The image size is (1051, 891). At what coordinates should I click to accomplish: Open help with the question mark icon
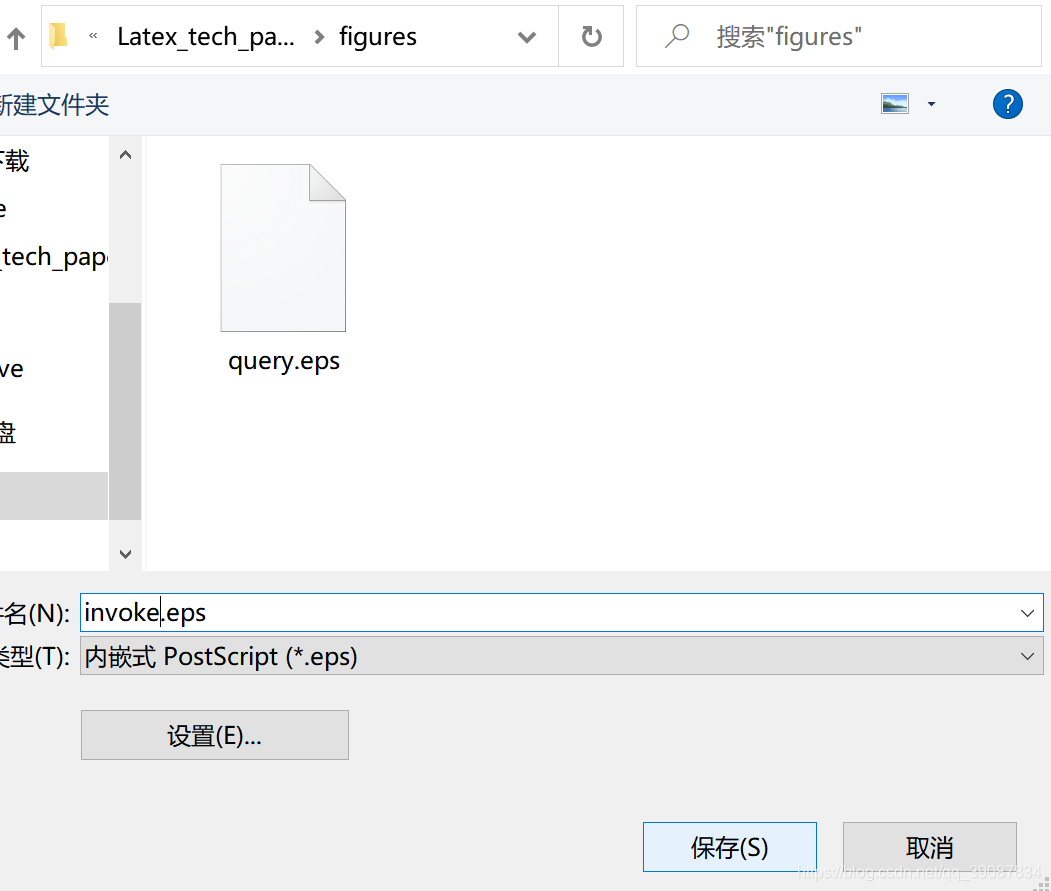tap(1007, 104)
